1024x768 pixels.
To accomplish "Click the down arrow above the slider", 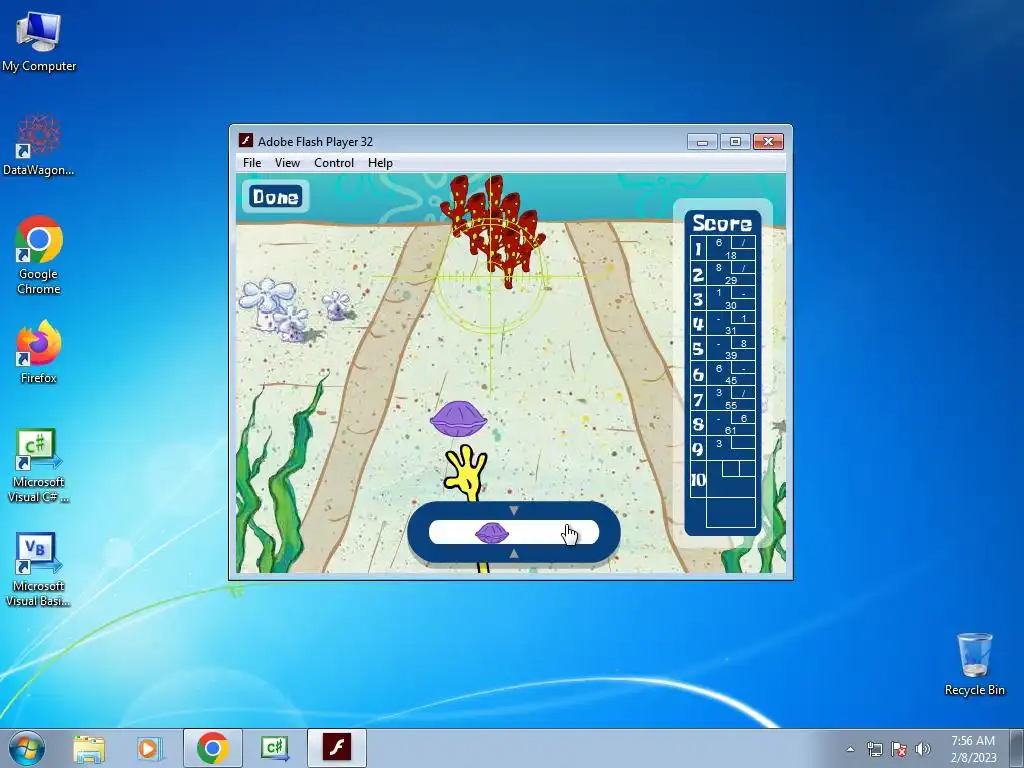I will pyautogui.click(x=513, y=510).
